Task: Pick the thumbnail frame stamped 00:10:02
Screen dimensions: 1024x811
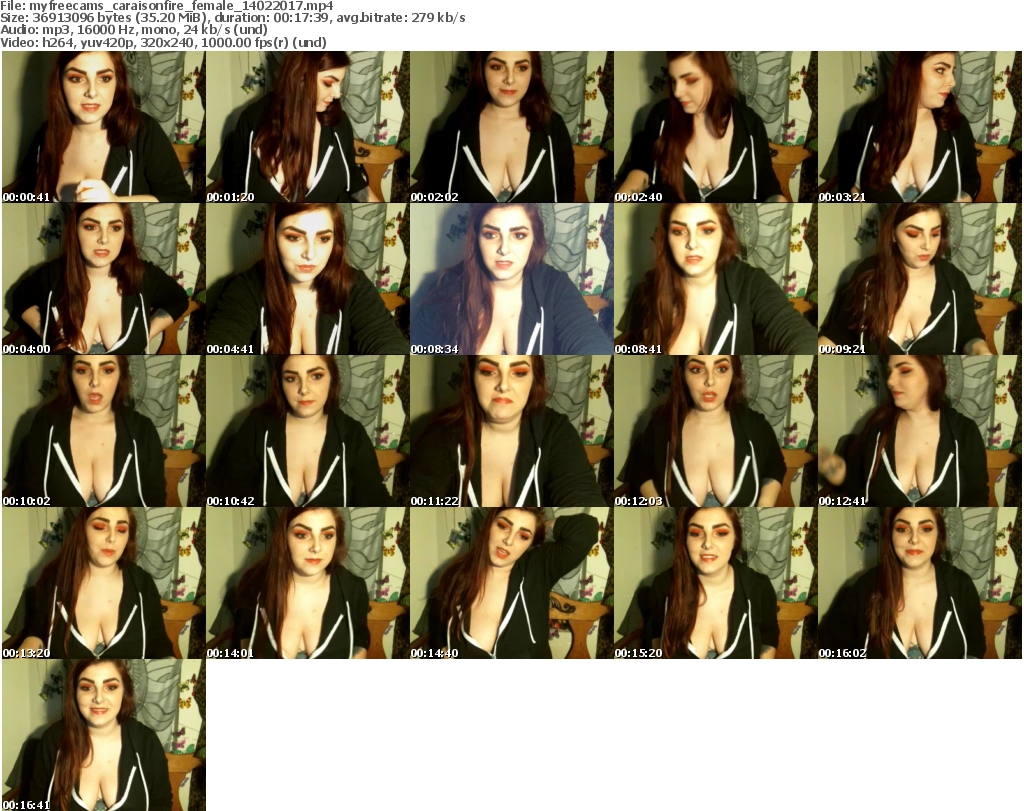Action: click(104, 431)
